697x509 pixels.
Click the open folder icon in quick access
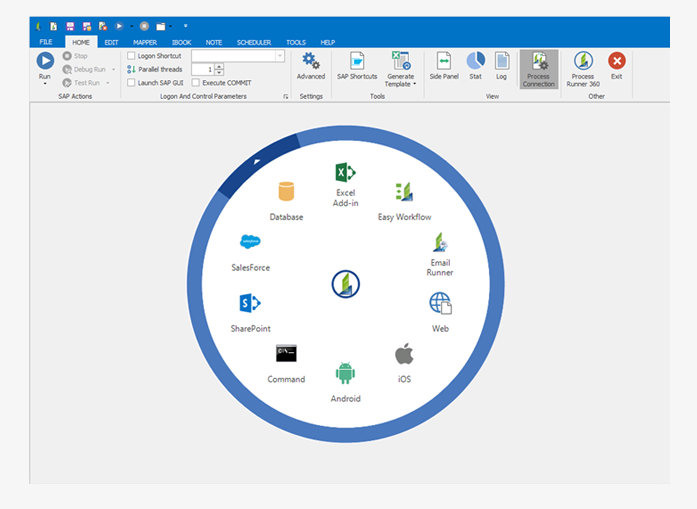pyautogui.click(x=160, y=26)
